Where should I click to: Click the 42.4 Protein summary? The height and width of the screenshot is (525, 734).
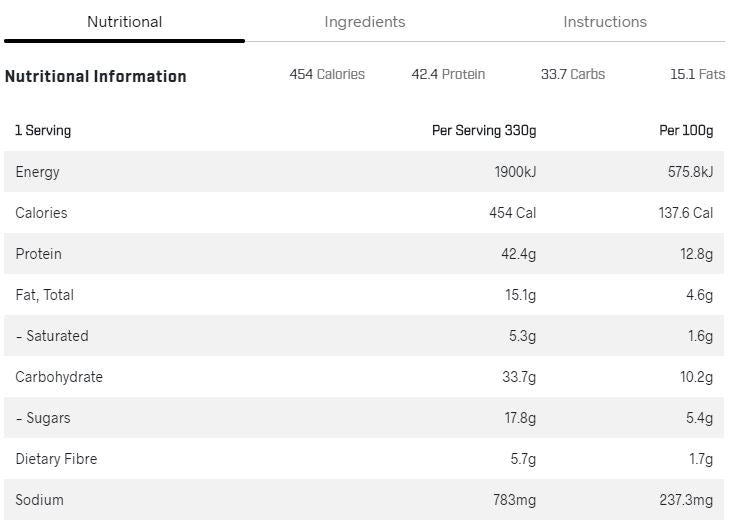click(448, 74)
